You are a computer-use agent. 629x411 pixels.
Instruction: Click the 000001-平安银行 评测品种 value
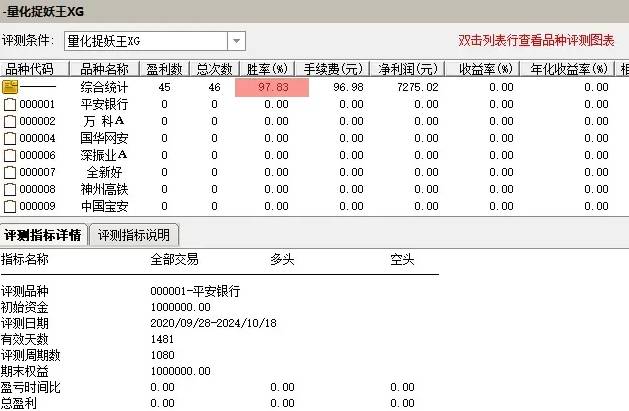pos(195,291)
